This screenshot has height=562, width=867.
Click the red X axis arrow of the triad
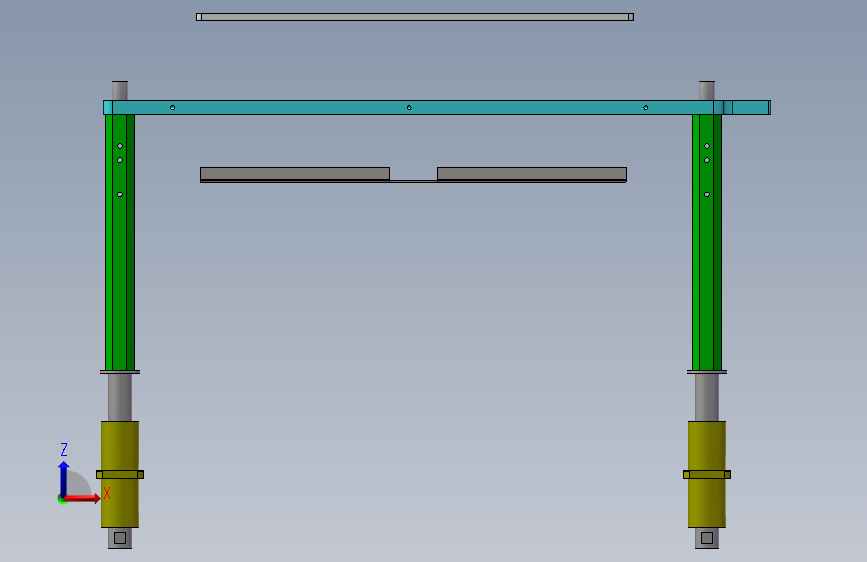click(83, 498)
